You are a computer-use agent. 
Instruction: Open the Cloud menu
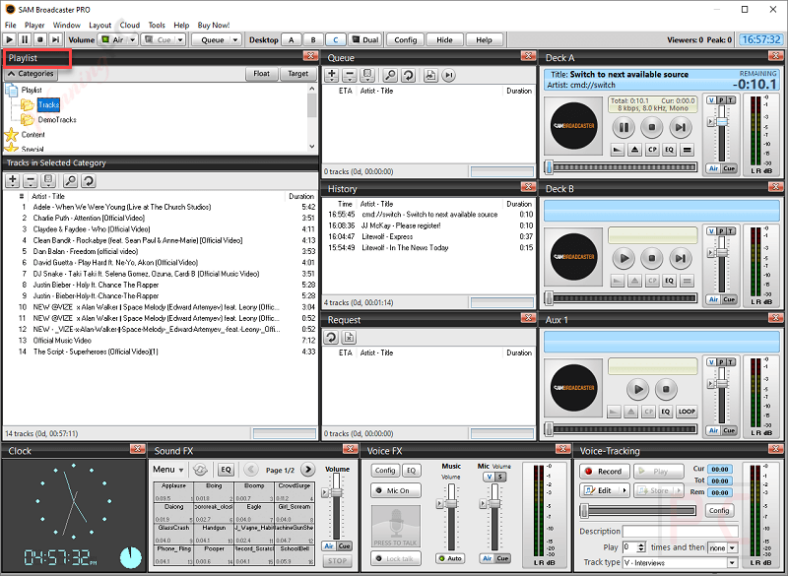[x=129, y=25]
